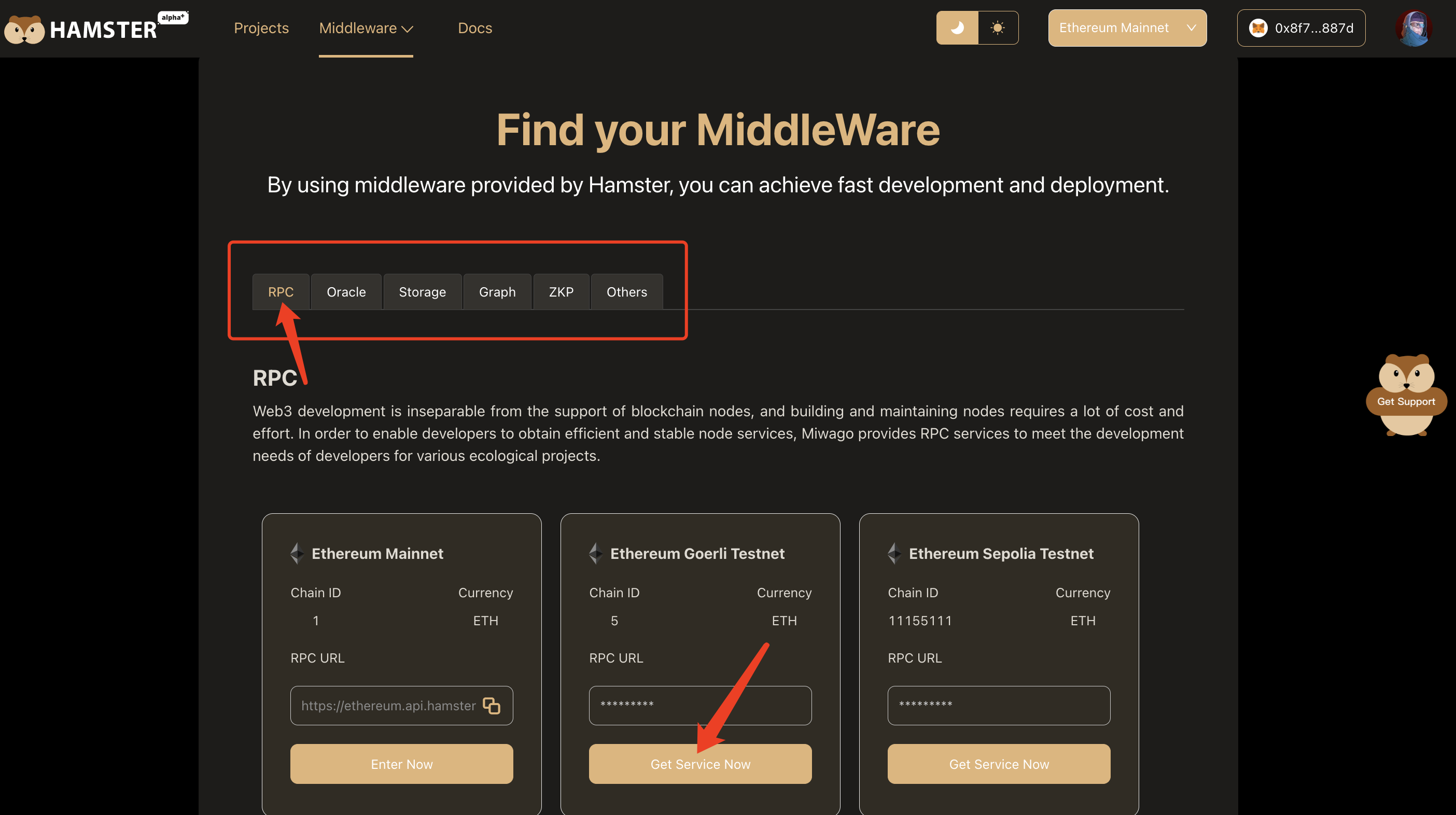The image size is (1456, 815).
Task: Switch to light mode sun toggle
Action: (x=998, y=27)
